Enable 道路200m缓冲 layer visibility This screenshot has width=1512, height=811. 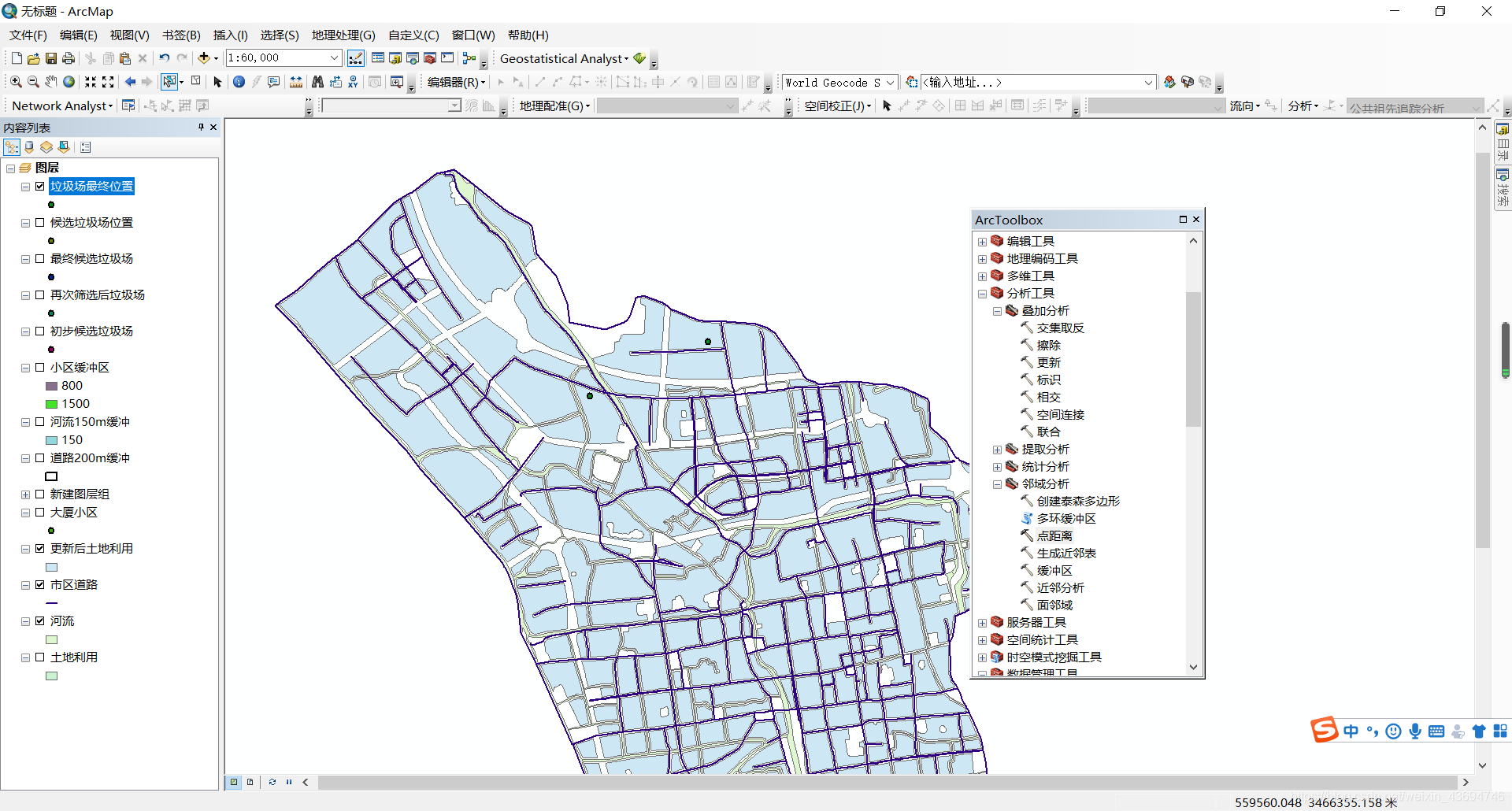point(40,458)
